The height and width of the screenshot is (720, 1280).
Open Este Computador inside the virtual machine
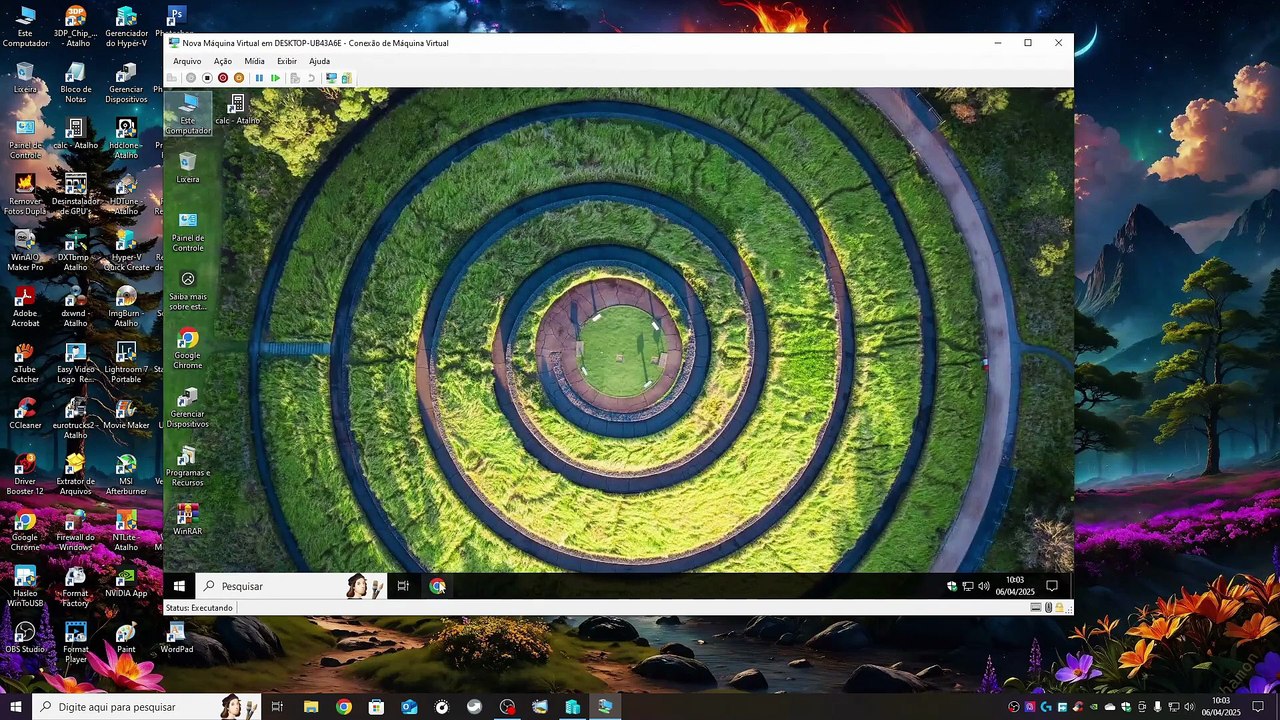click(188, 113)
